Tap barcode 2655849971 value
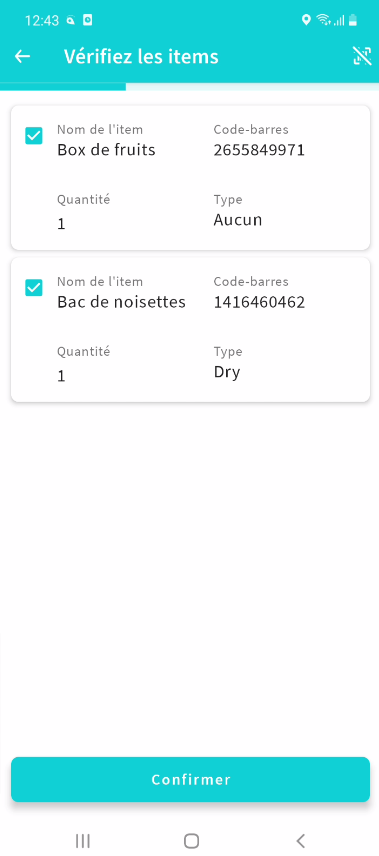Viewport: 379px width, 856px height. [259, 150]
